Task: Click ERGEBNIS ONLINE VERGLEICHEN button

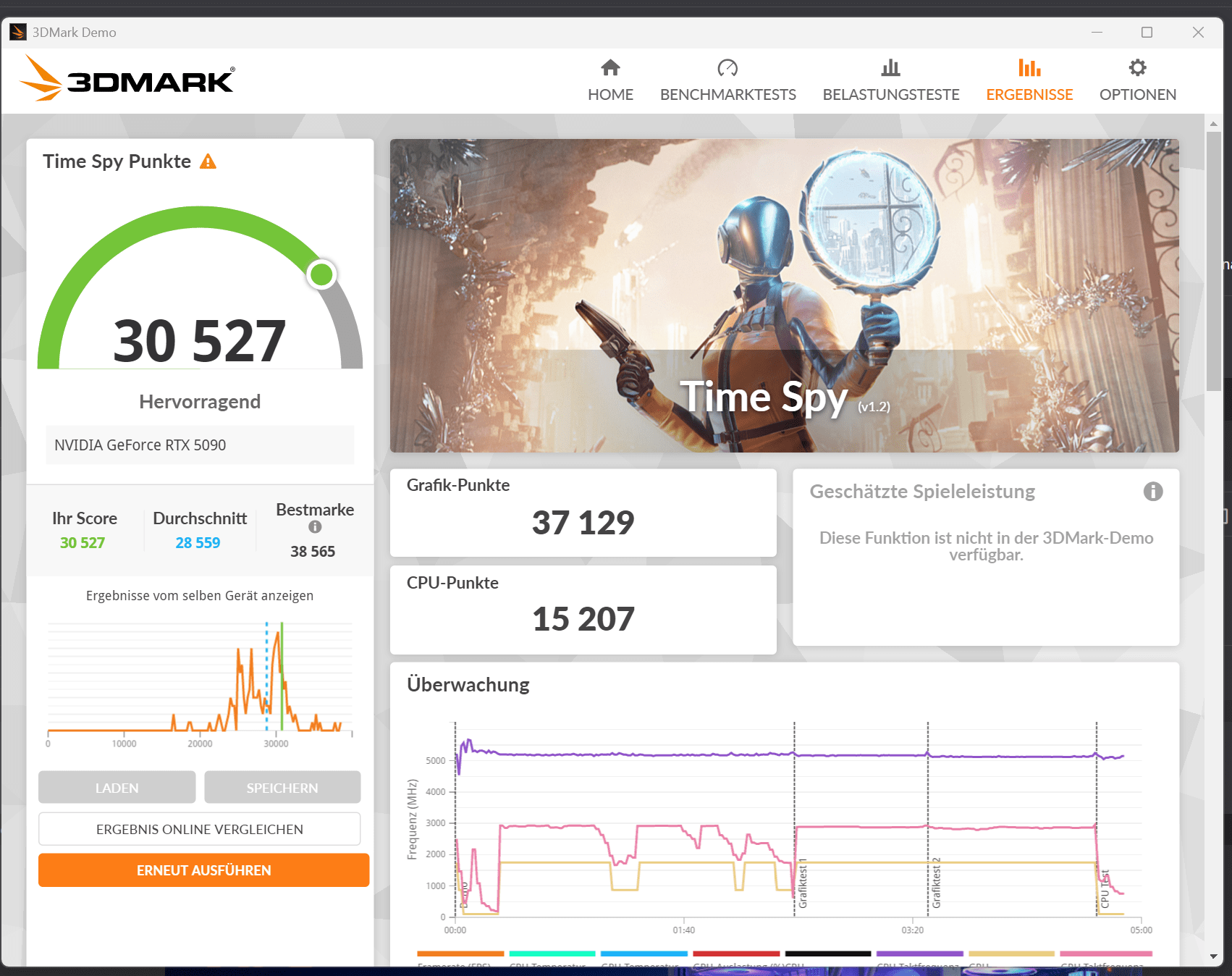Action: 199,829
